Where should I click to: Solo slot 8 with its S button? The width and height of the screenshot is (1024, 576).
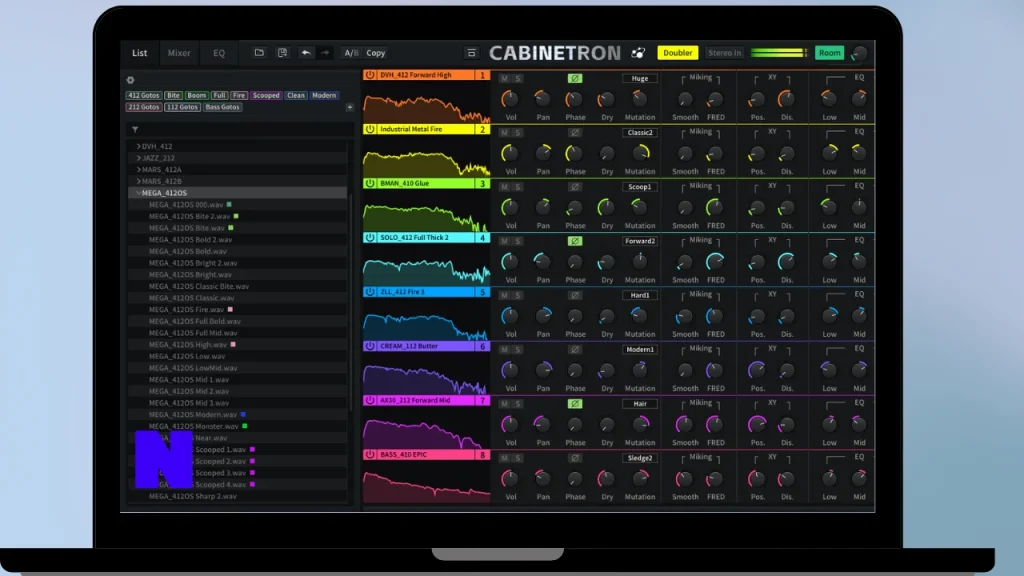click(517, 458)
